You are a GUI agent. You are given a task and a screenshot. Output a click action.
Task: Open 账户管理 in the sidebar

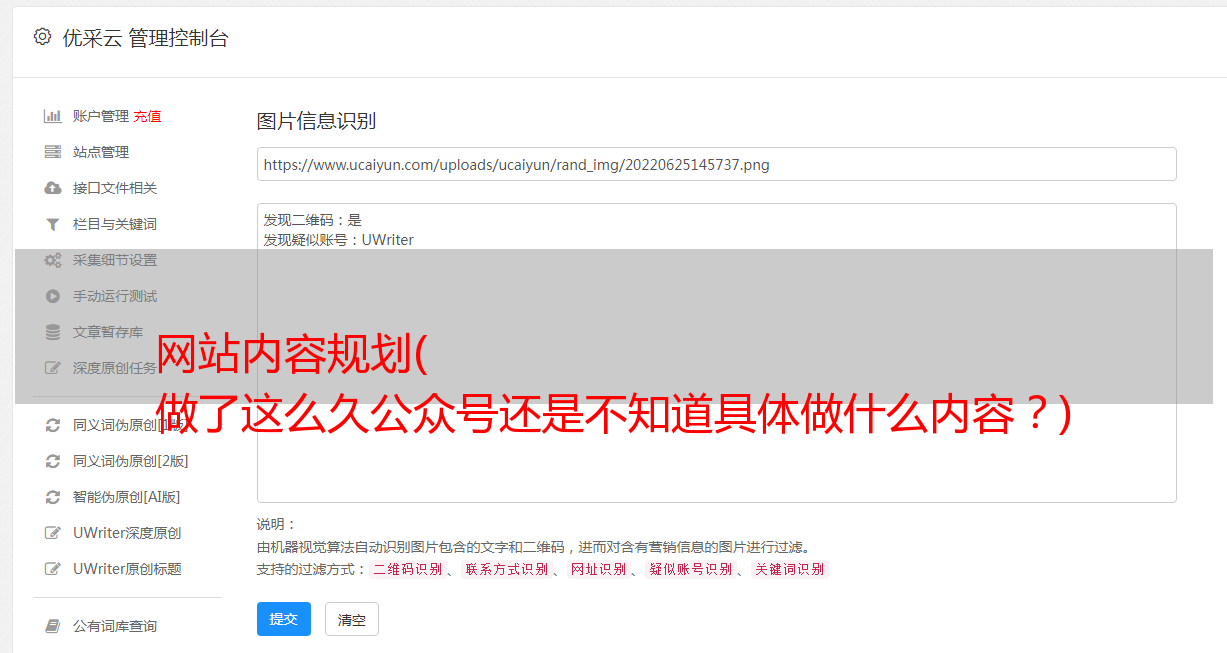101,116
